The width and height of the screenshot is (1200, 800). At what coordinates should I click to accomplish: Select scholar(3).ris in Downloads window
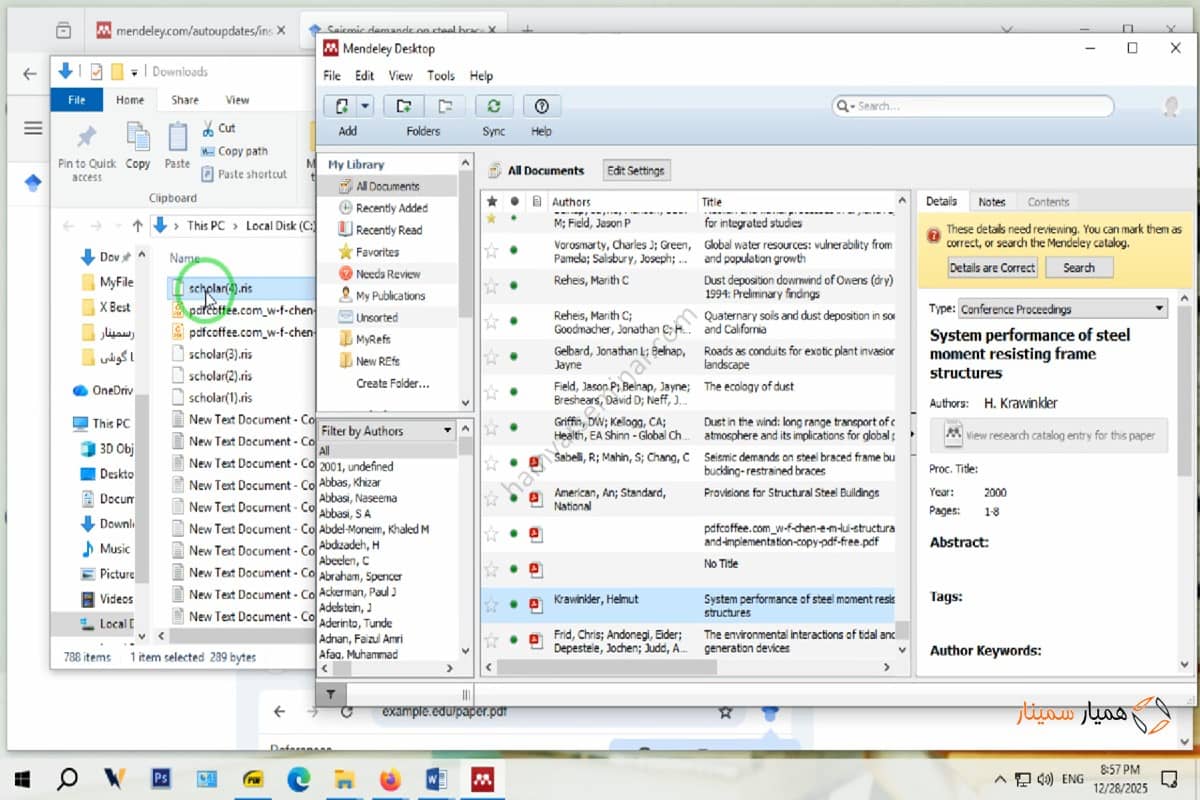pyautogui.click(x=220, y=353)
